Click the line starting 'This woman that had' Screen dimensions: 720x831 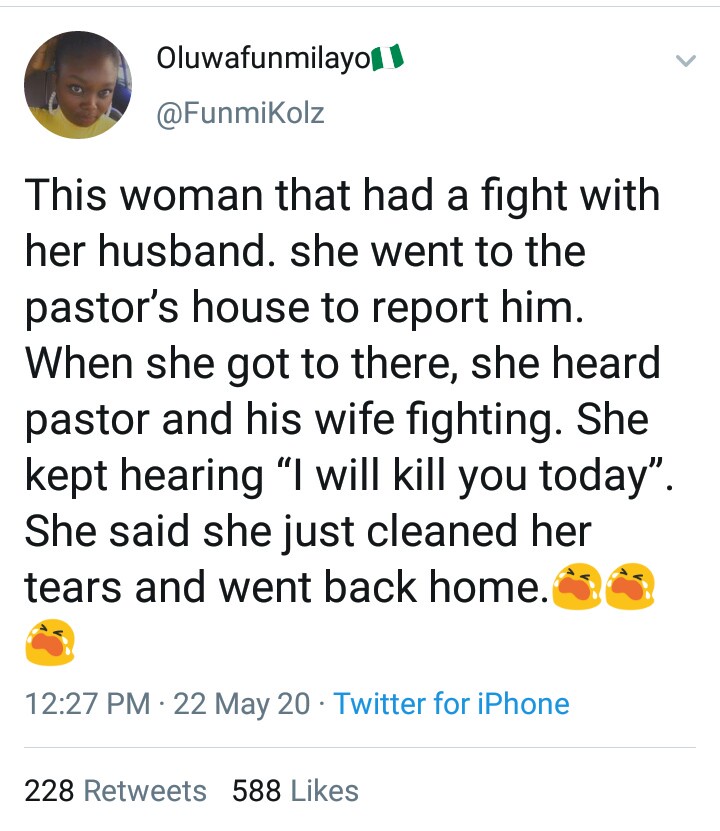point(342,194)
